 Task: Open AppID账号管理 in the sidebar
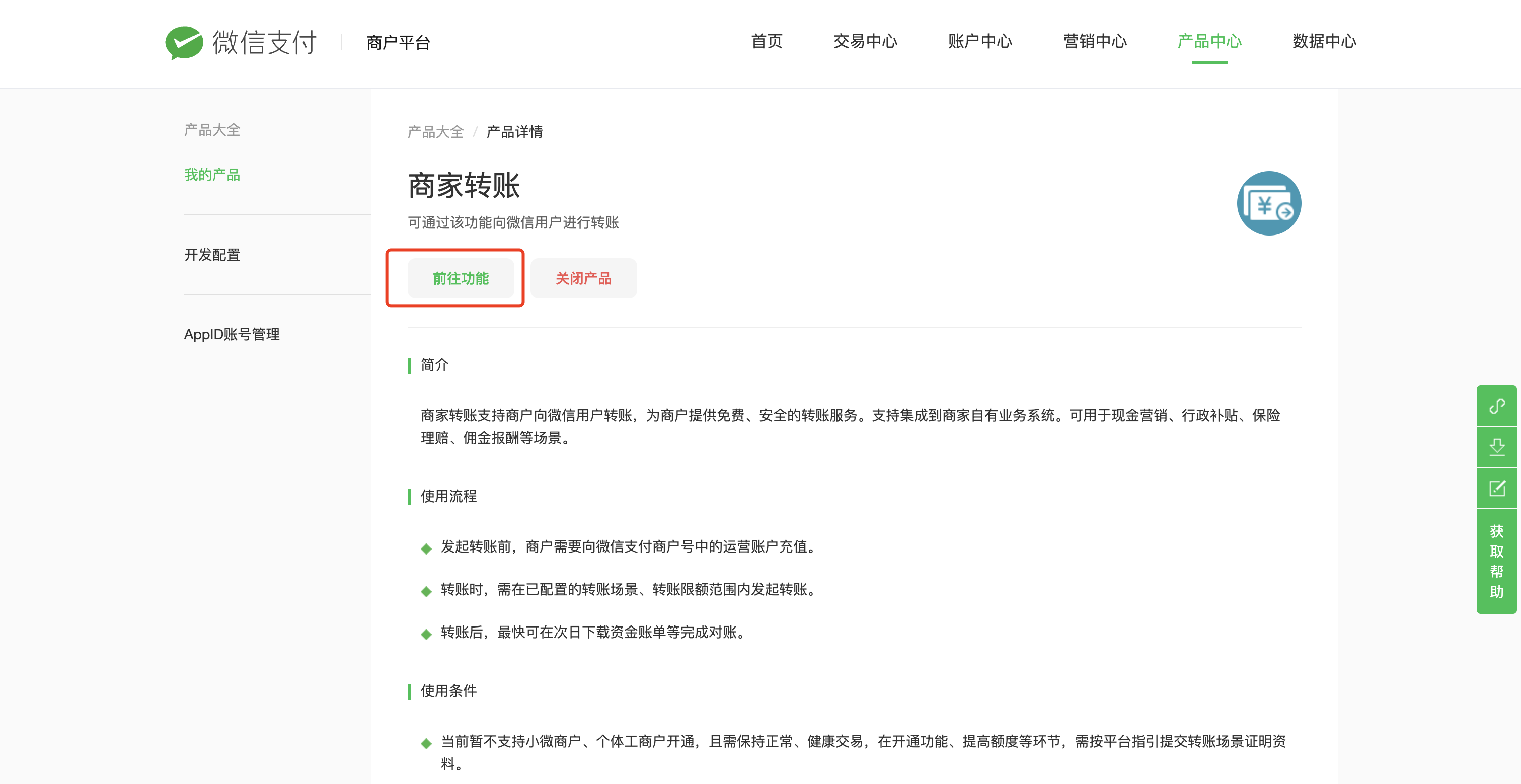(x=232, y=335)
